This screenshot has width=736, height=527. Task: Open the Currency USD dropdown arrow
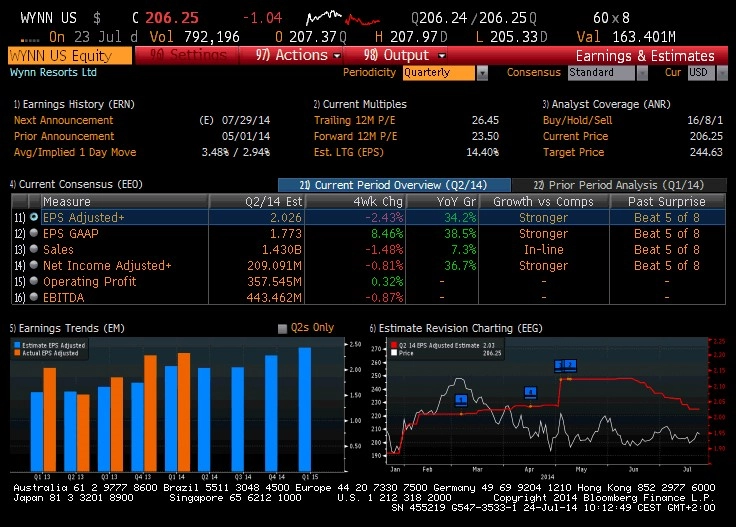coord(722,73)
